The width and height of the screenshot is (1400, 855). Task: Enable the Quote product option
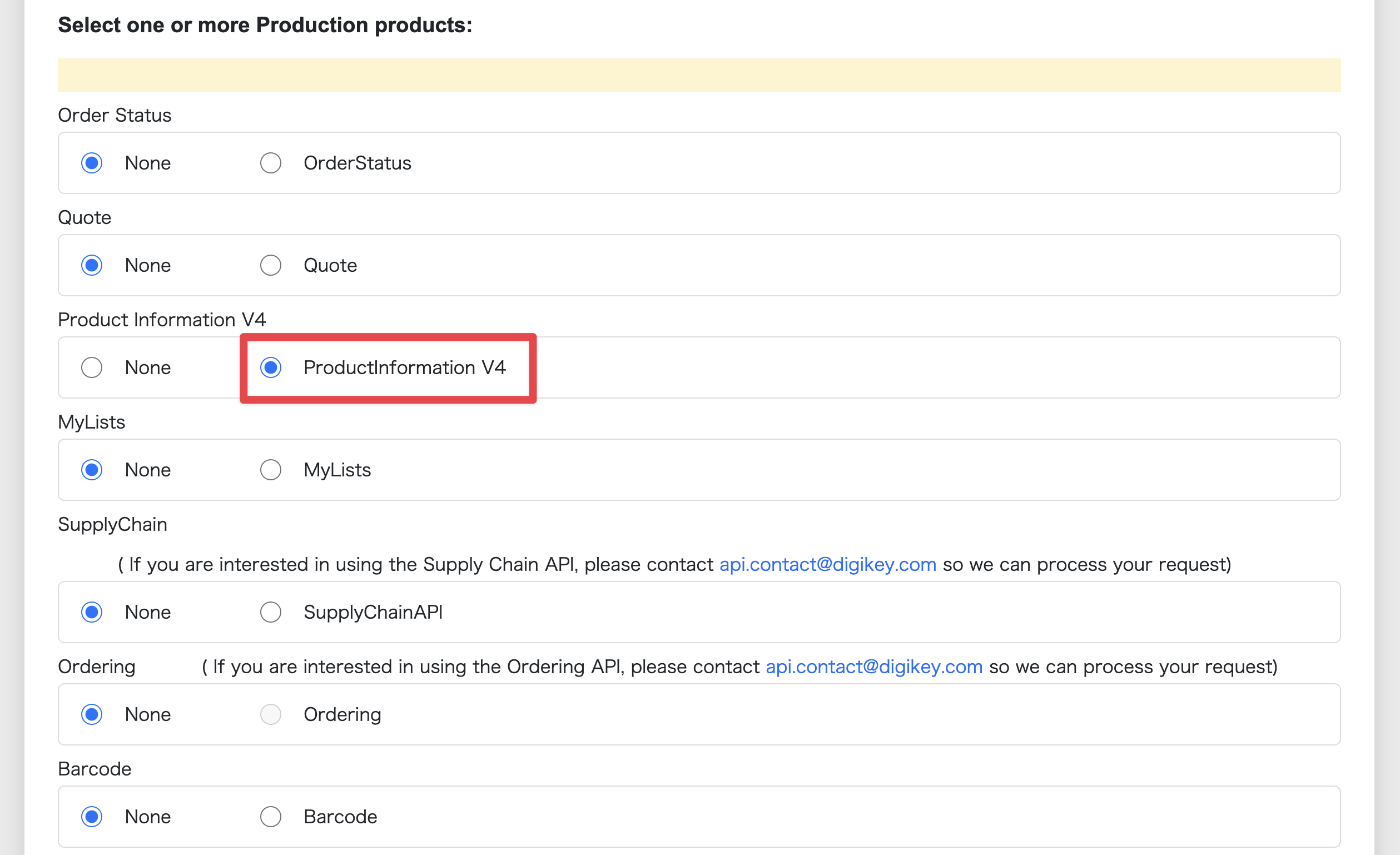(x=270, y=265)
